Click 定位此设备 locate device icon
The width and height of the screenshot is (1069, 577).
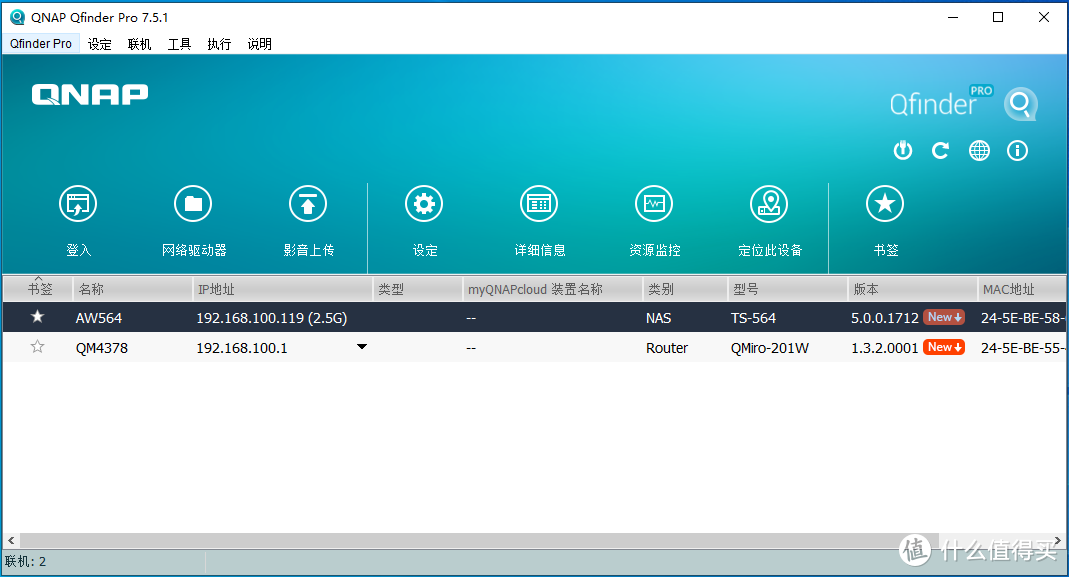[769, 204]
